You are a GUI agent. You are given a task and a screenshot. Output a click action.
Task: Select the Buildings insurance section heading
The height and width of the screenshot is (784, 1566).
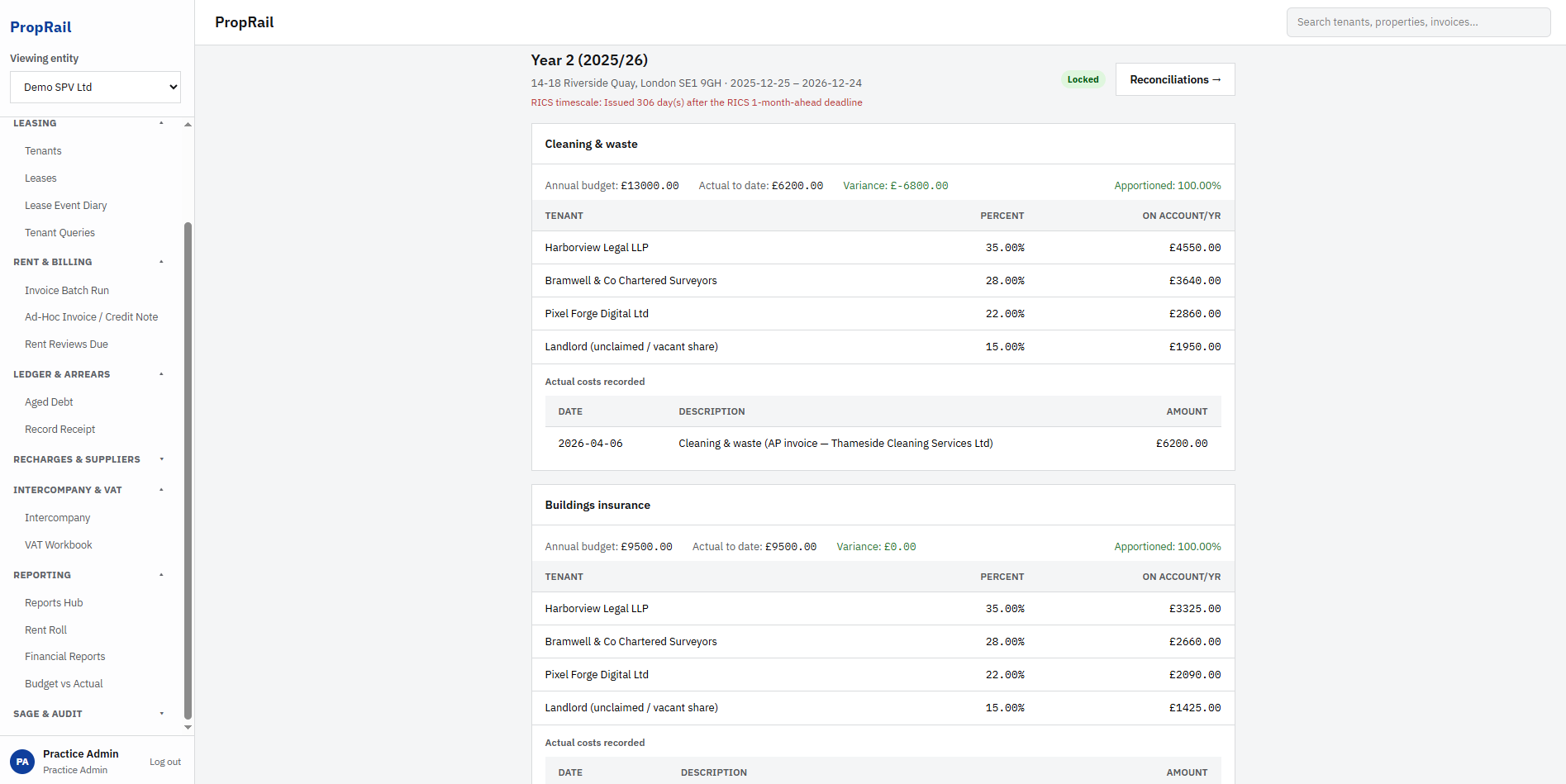pos(597,505)
